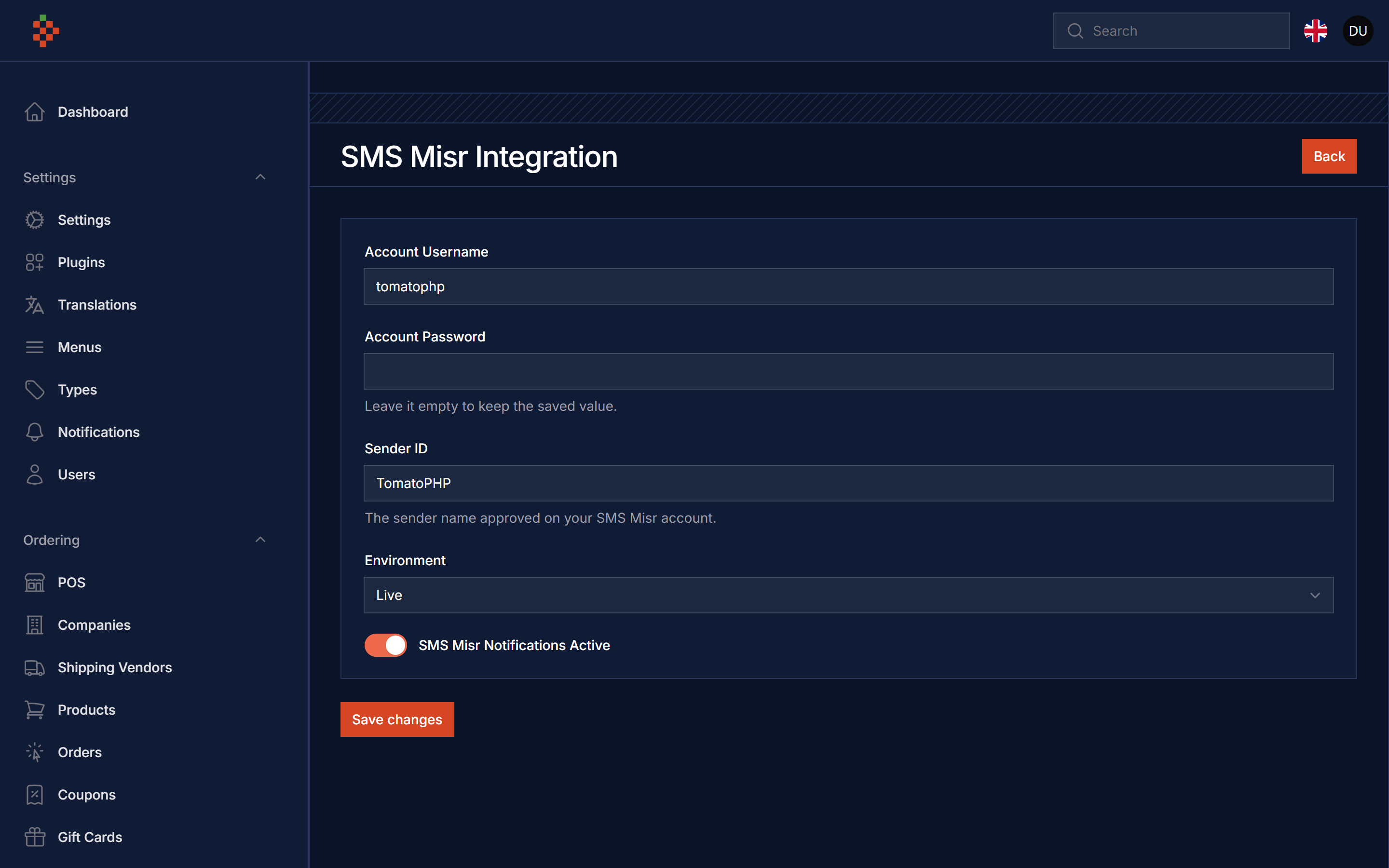1389x868 pixels.
Task: Click the Save changes button
Action: 396,719
